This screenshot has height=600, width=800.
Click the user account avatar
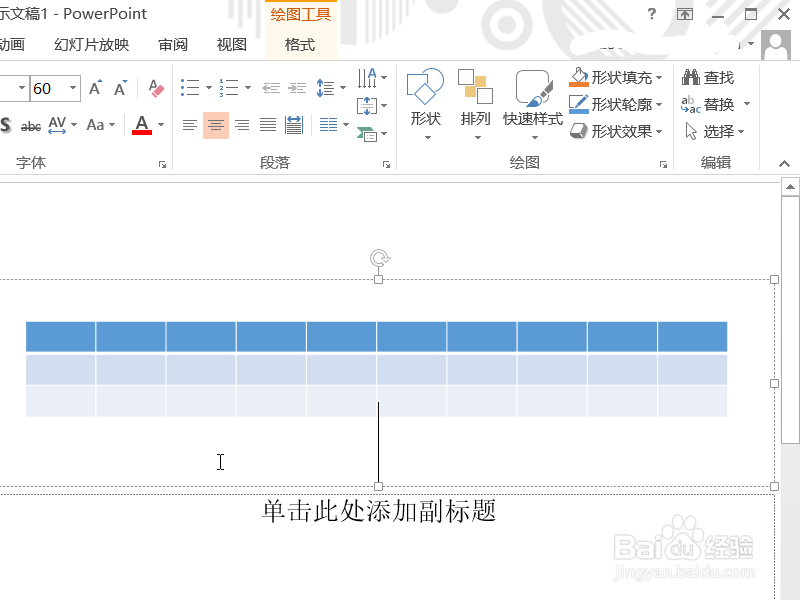pyautogui.click(x=776, y=45)
